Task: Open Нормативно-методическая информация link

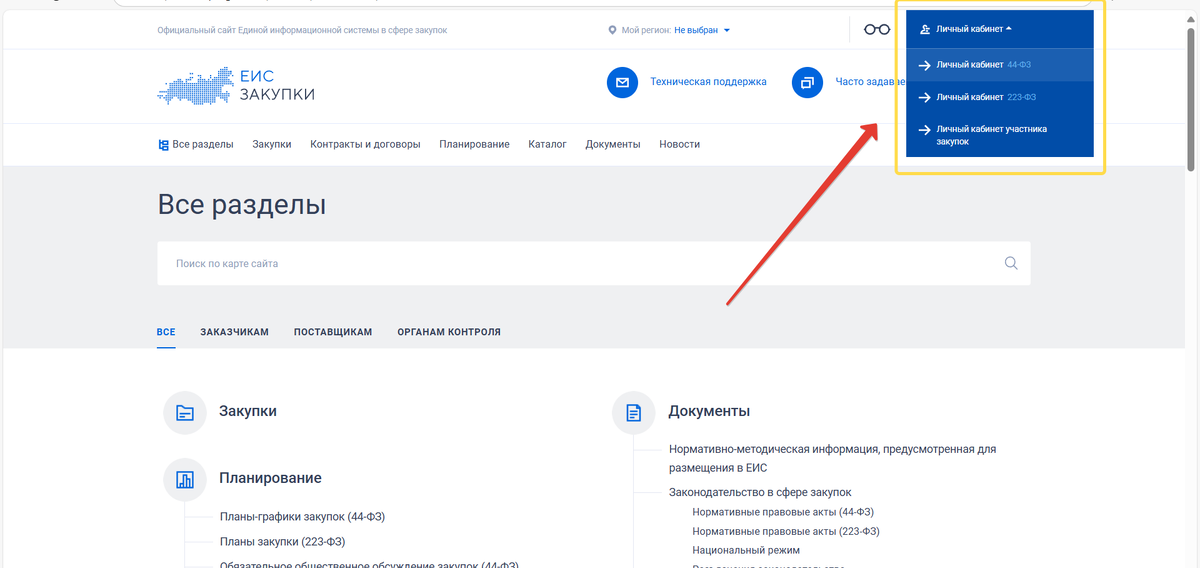Action: [832, 458]
